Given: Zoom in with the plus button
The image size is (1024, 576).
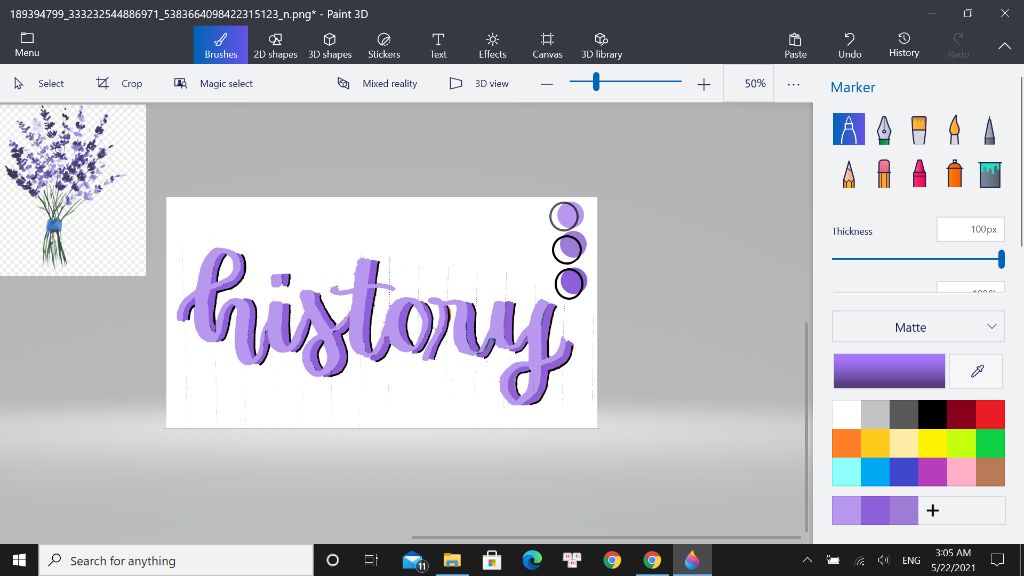Looking at the screenshot, I should pyautogui.click(x=703, y=84).
